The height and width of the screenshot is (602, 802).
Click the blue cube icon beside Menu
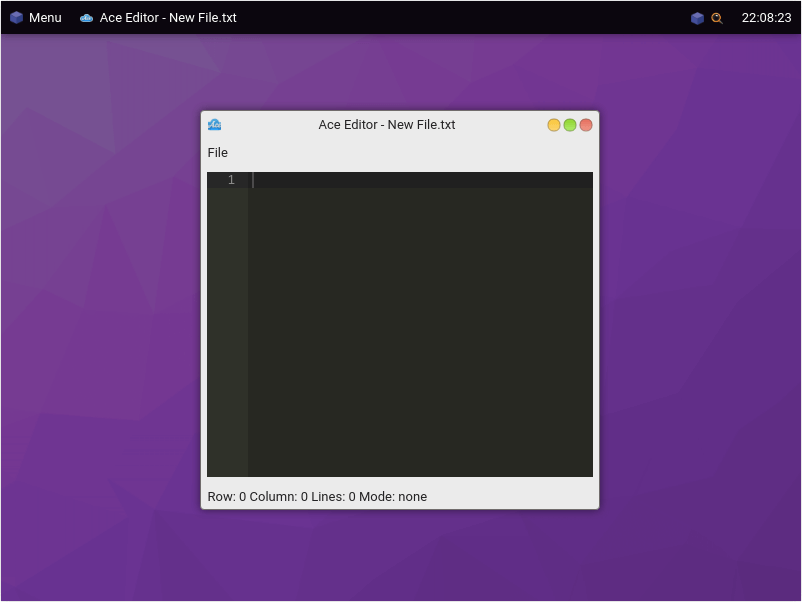[16, 17]
